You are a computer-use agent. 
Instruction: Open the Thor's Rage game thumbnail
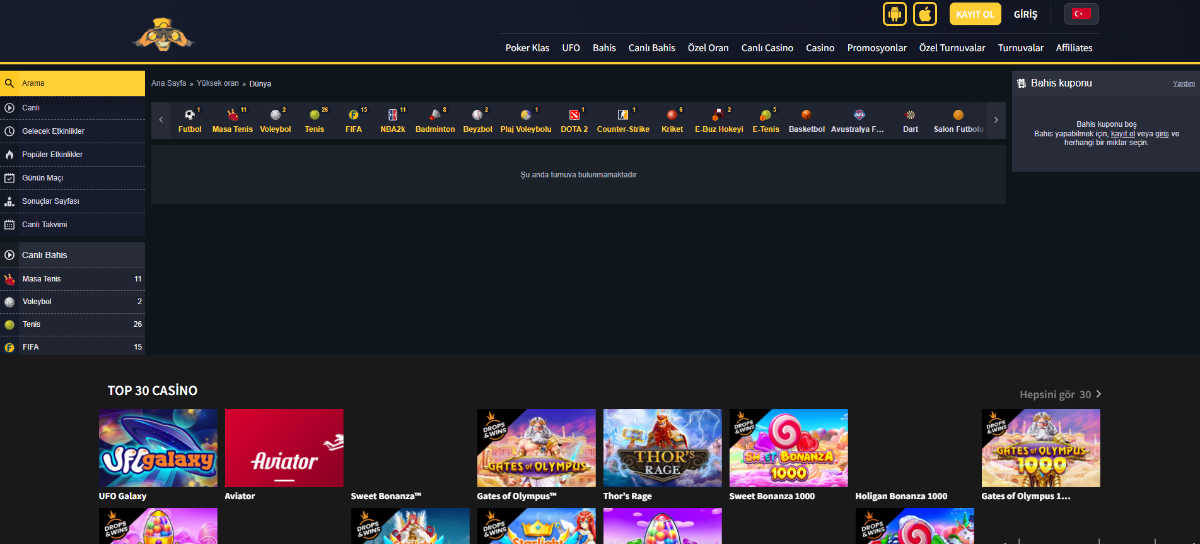coord(662,448)
